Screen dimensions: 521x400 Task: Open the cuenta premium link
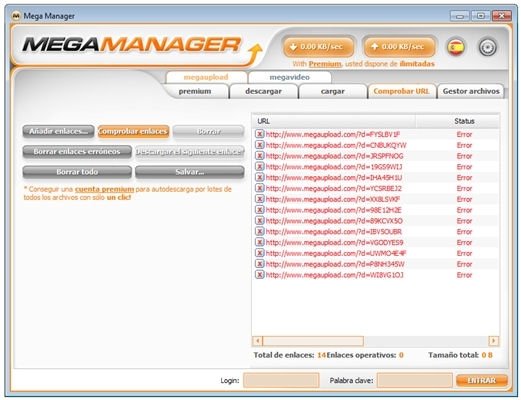click(104, 189)
